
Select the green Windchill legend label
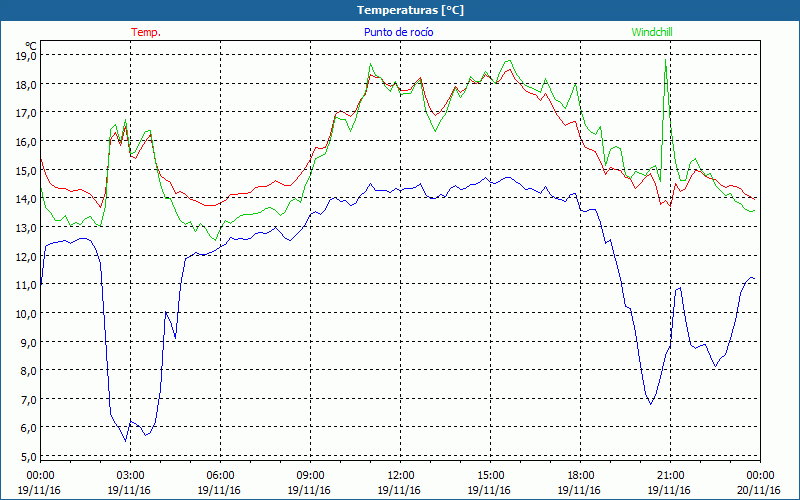point(652,32)
